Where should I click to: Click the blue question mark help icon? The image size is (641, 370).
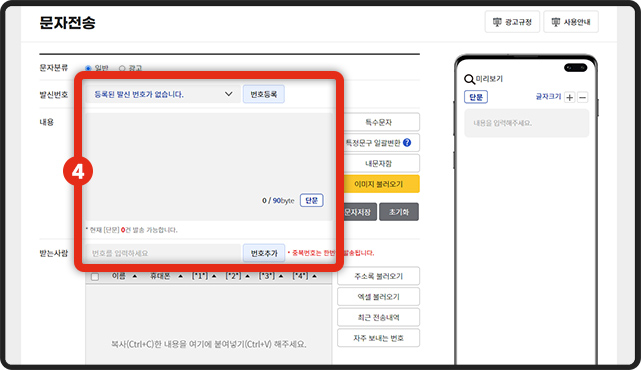(x=407, y=142)
